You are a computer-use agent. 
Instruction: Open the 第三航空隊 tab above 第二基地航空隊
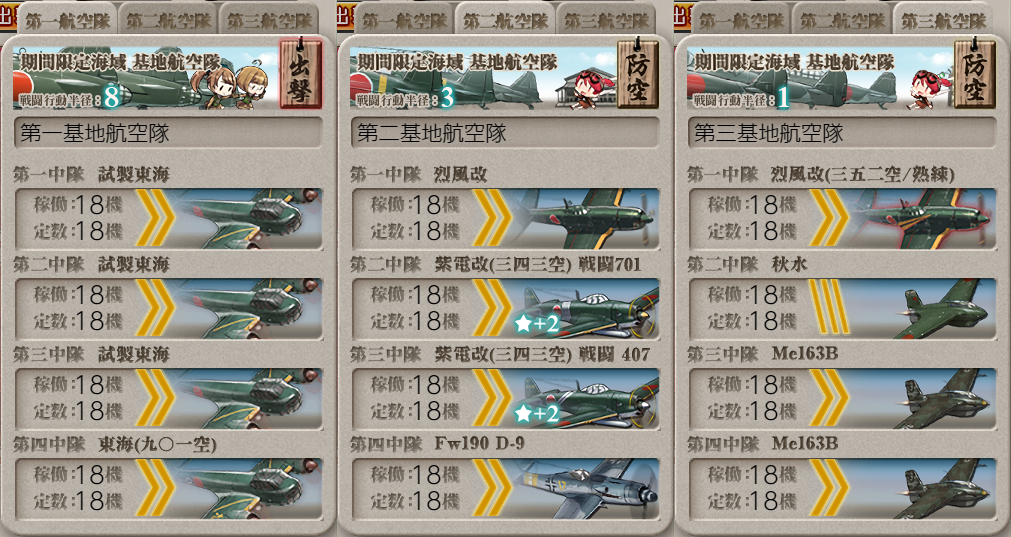click(606, 19)
